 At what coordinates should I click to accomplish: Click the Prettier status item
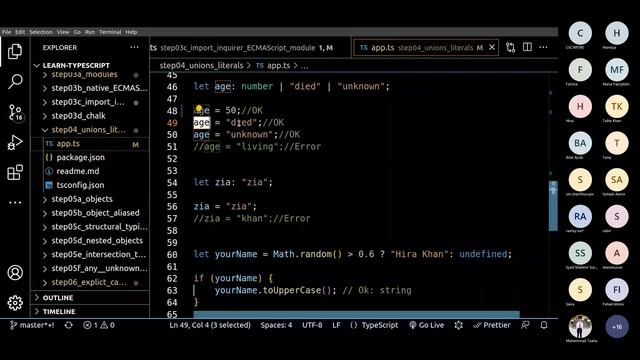pyautogui.click(x=492, y=325)
